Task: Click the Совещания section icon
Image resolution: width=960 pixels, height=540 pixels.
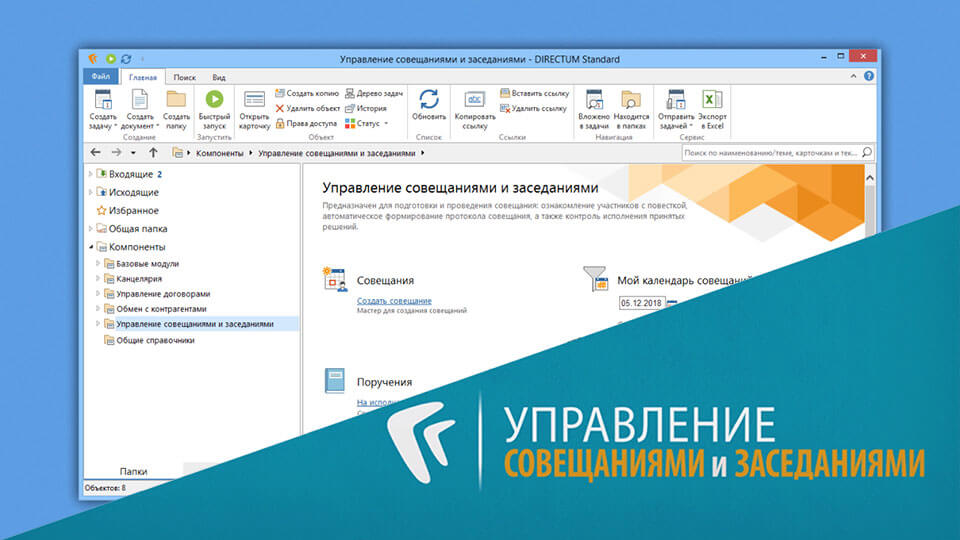Action: (335, 279)
